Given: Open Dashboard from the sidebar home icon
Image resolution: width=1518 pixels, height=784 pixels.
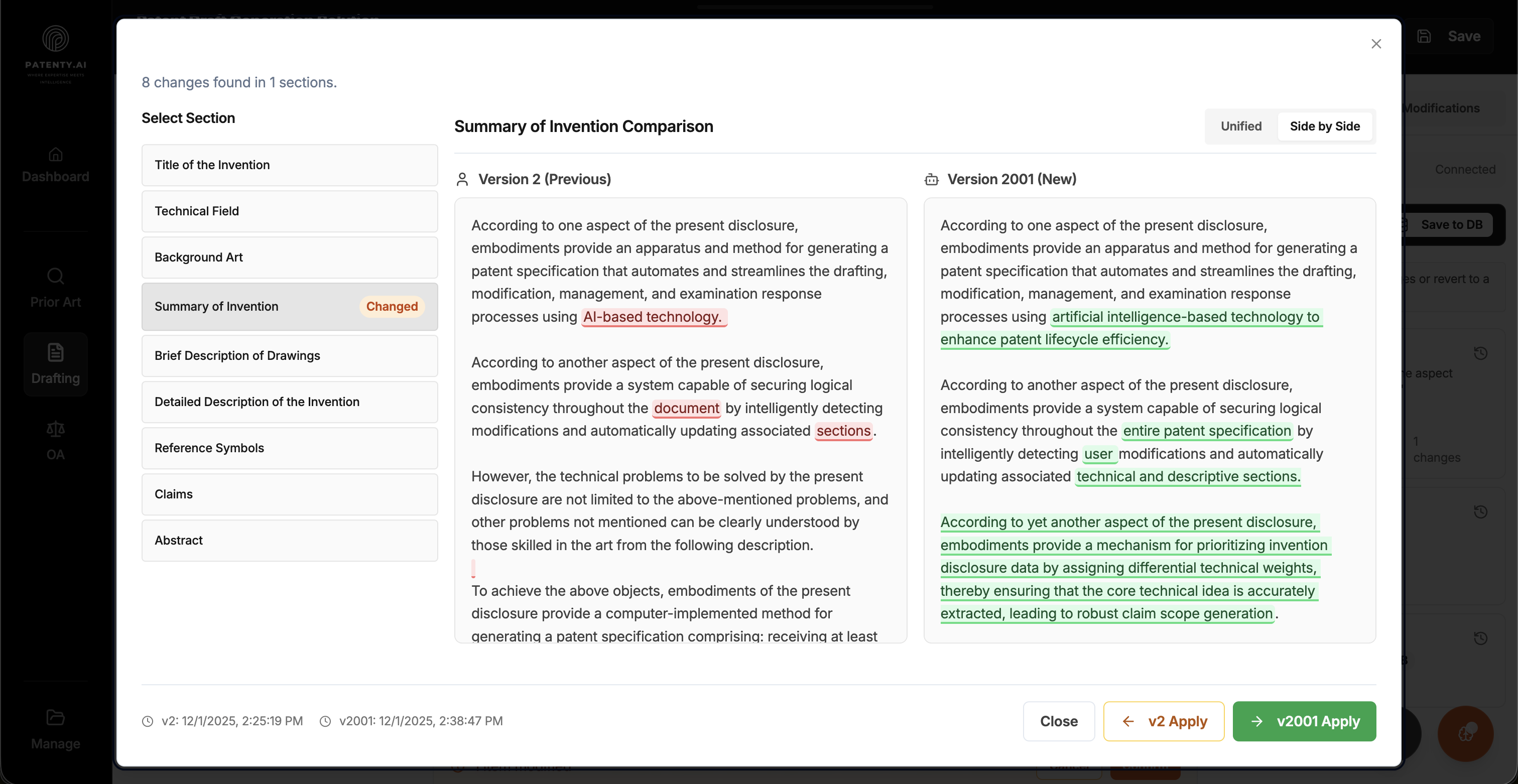Looking at the screenshot, I should pos(55,155).
